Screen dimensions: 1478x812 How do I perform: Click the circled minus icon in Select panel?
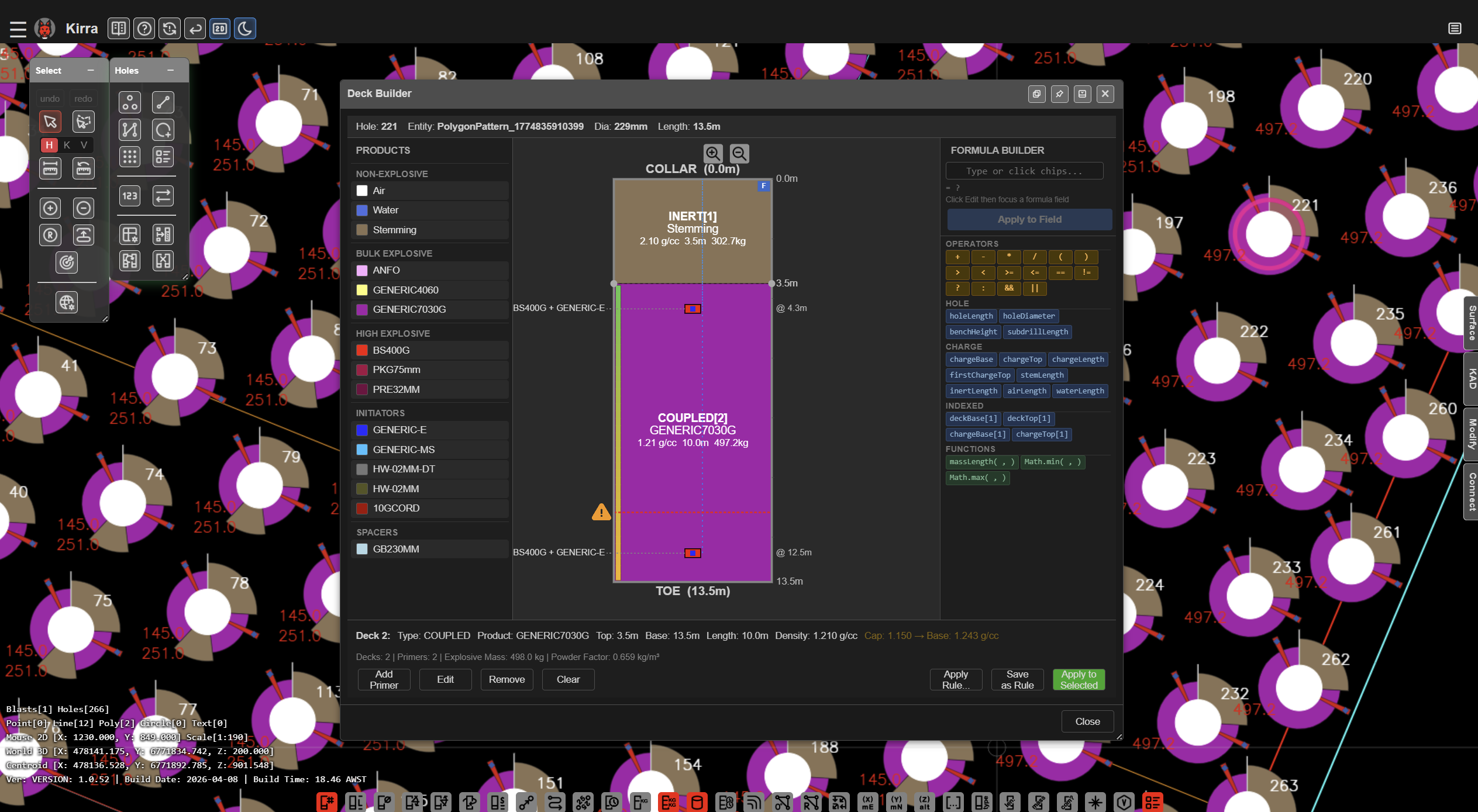[84, 208]
